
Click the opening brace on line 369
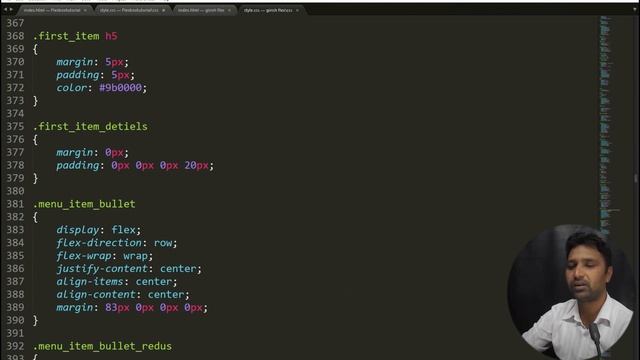click(36, 49)
